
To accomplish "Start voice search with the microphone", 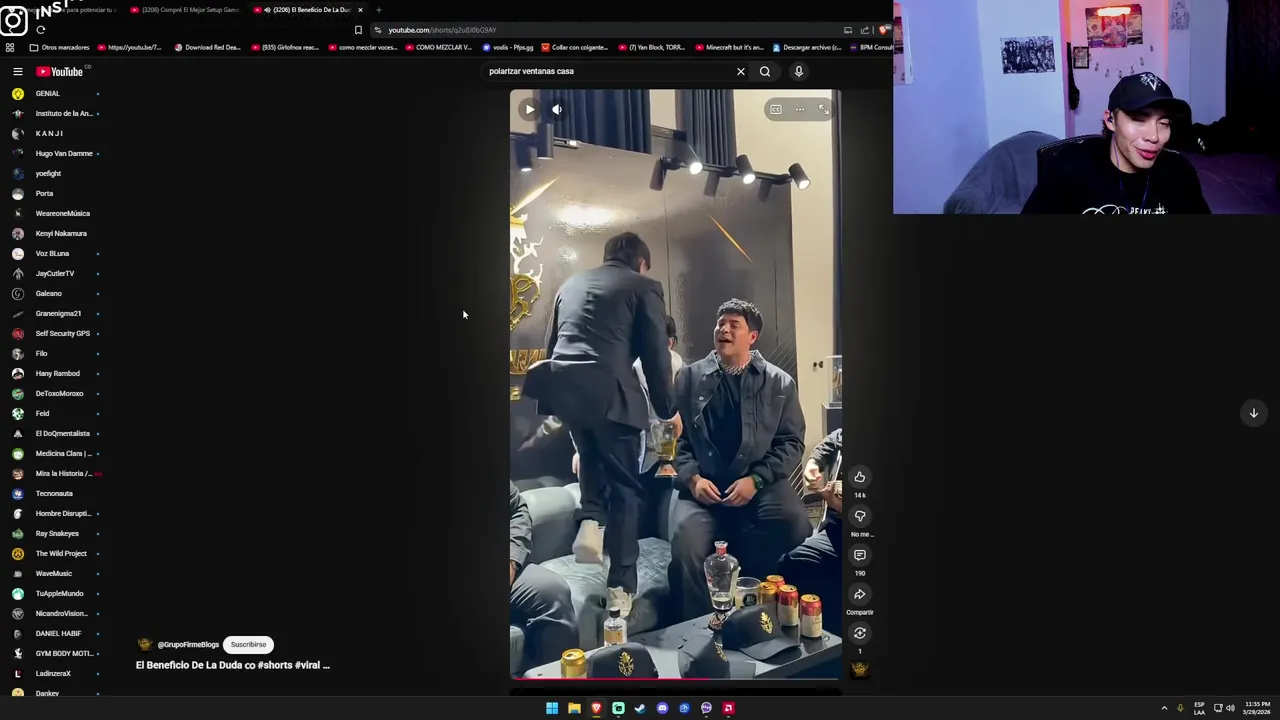I will [798, 71].
